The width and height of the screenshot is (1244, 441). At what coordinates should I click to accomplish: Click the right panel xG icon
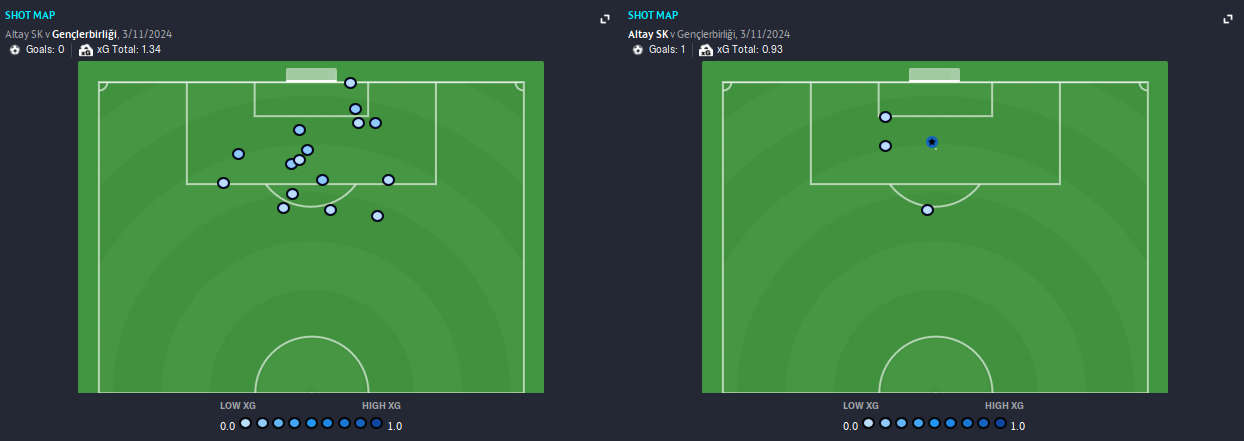pos(706,49)
